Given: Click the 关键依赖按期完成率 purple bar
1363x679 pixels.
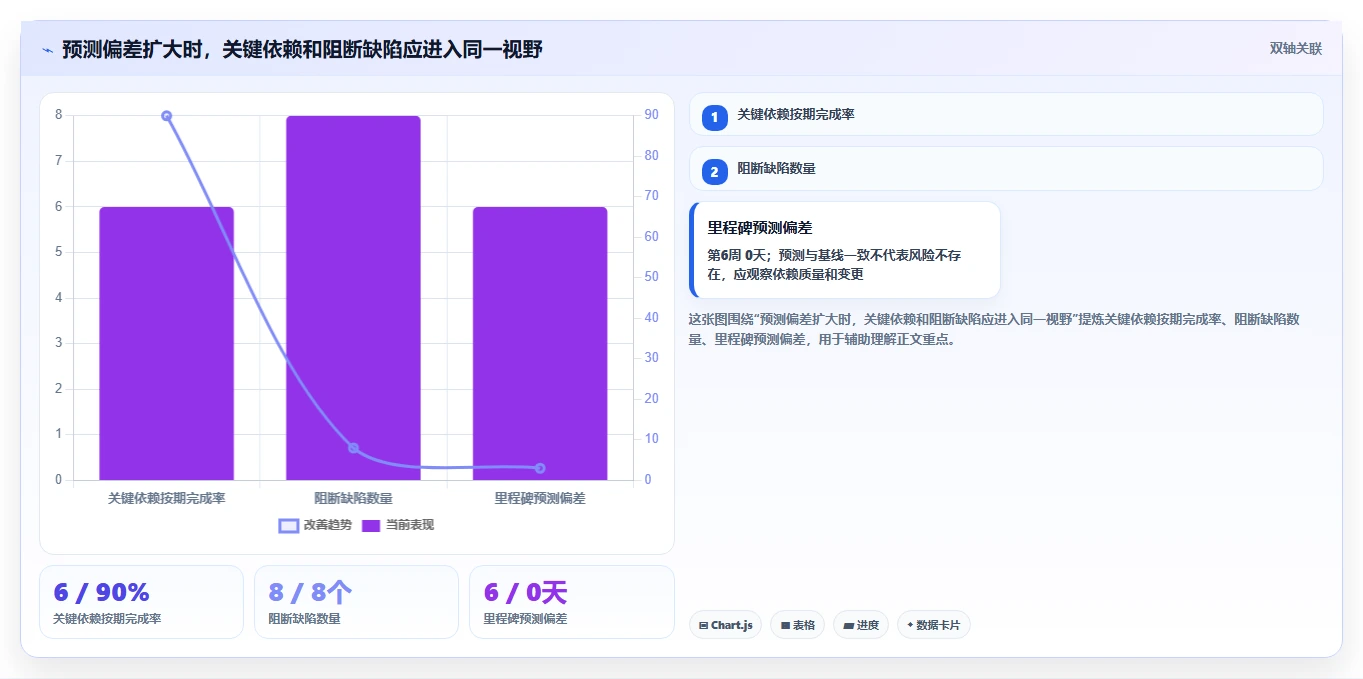Looking at the screenshot, I should coord(166,343).
